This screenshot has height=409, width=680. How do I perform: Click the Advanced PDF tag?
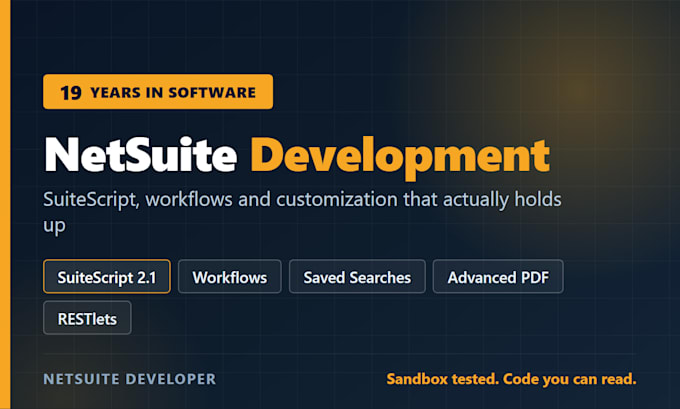point(498,277)
